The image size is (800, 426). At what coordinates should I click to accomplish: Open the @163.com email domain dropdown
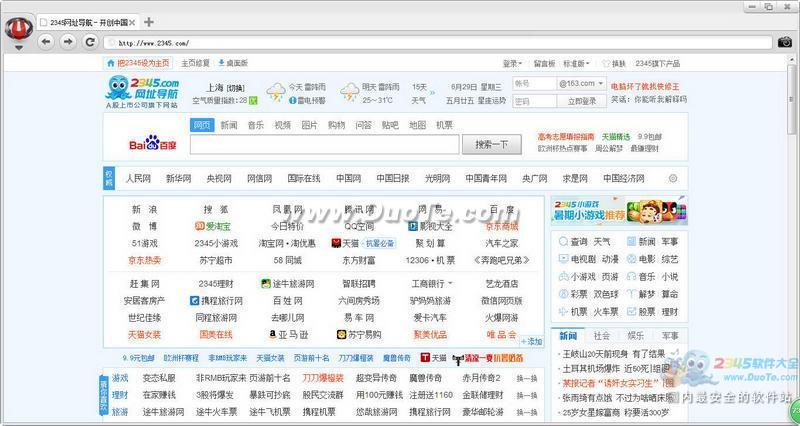581,83
